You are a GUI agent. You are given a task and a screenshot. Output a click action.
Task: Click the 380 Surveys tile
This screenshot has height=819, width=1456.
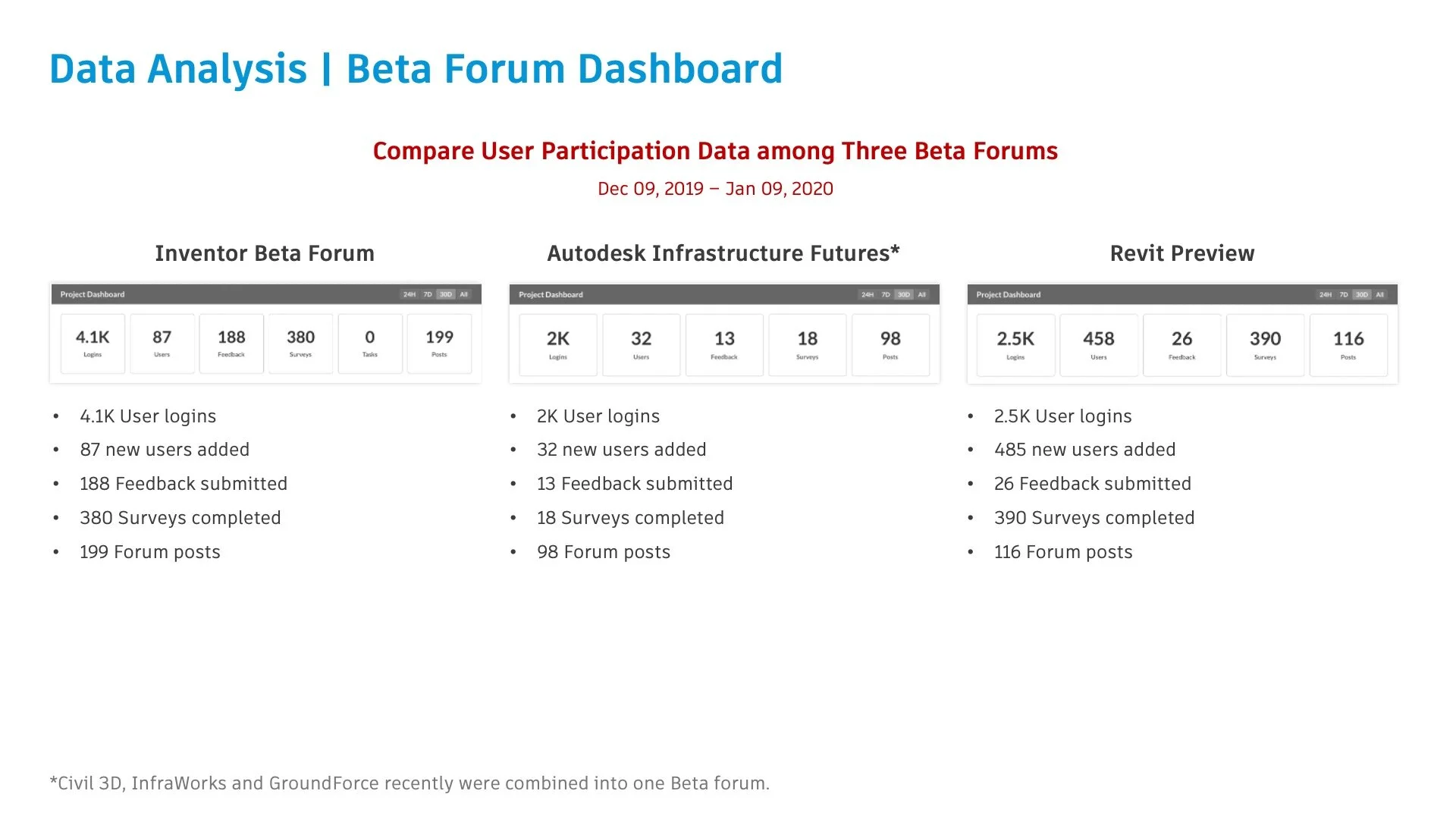[x=300, y=344]
